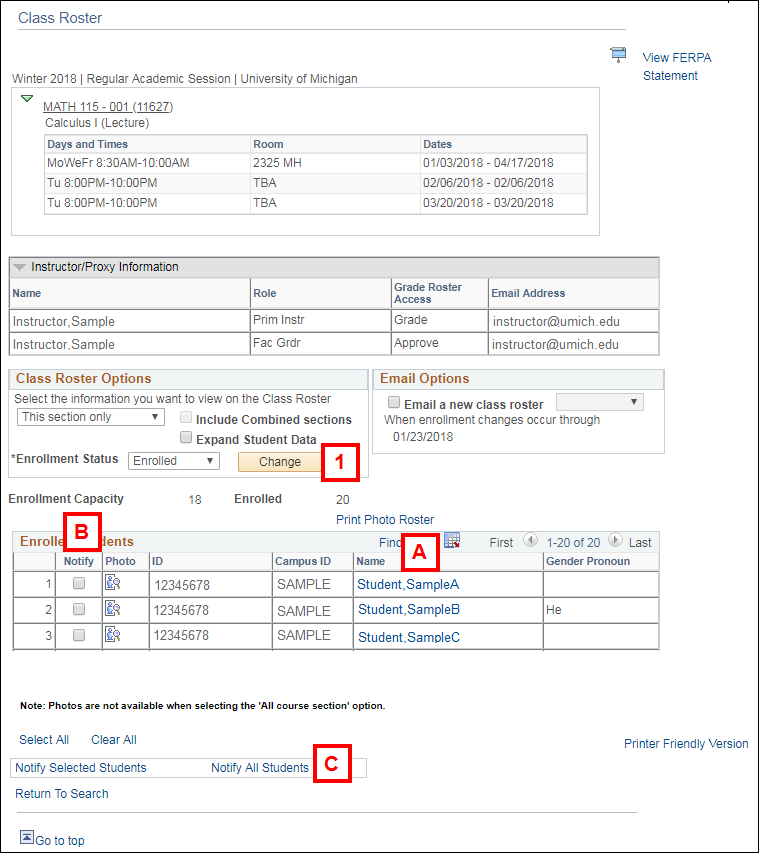
Task: Open photo icon for Student,SampleB
Action: tap(113, 609)
